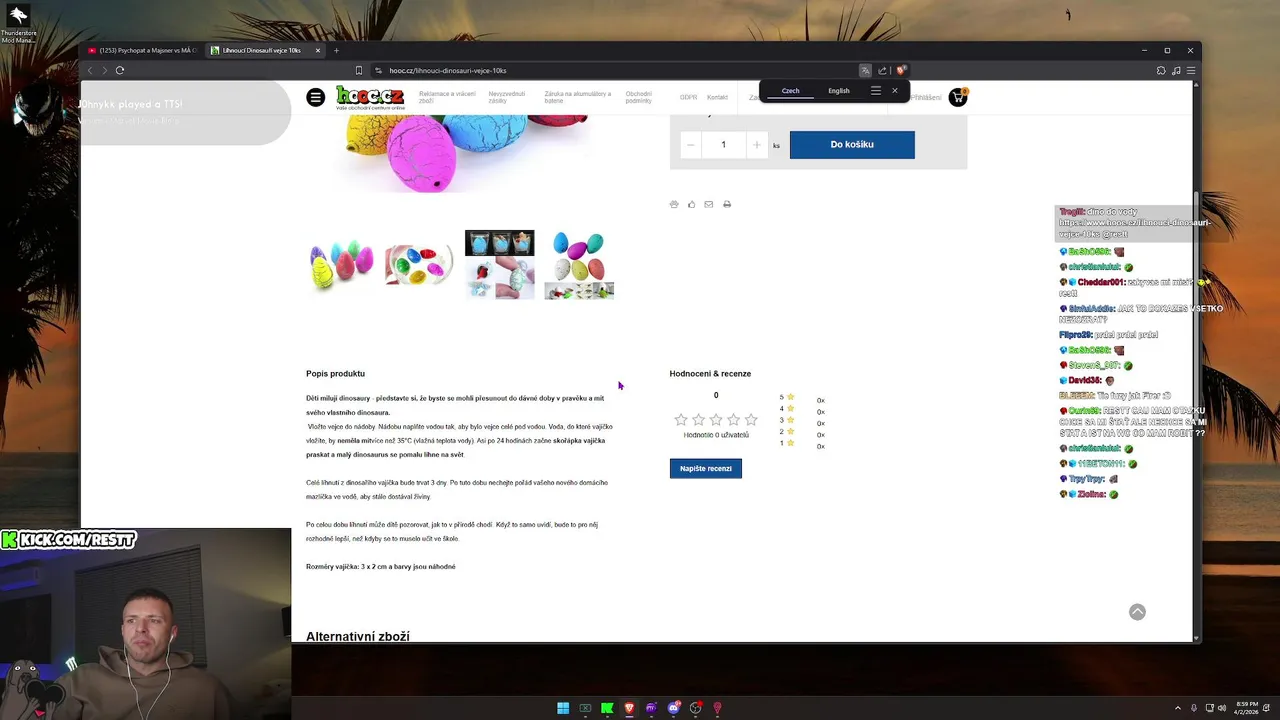Viewport: 1280px width, 720px height.
Task: Open the Brave main menu icon
Action: (x=1191, y=70)
